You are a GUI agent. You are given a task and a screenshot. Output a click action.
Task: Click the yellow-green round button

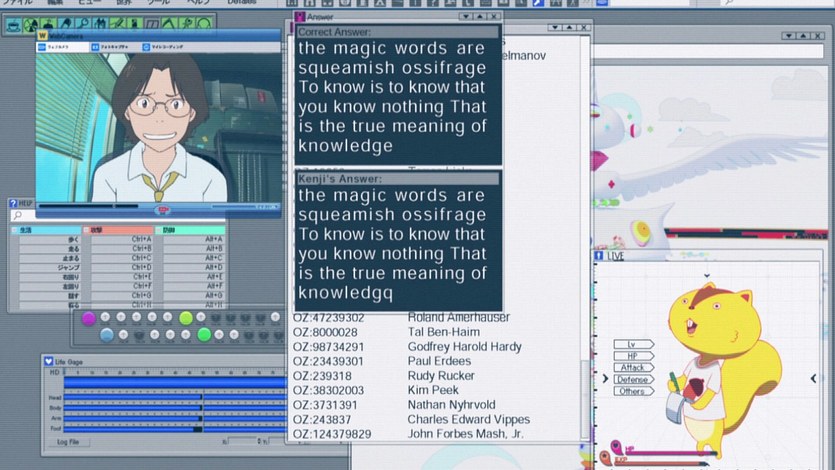185,317
